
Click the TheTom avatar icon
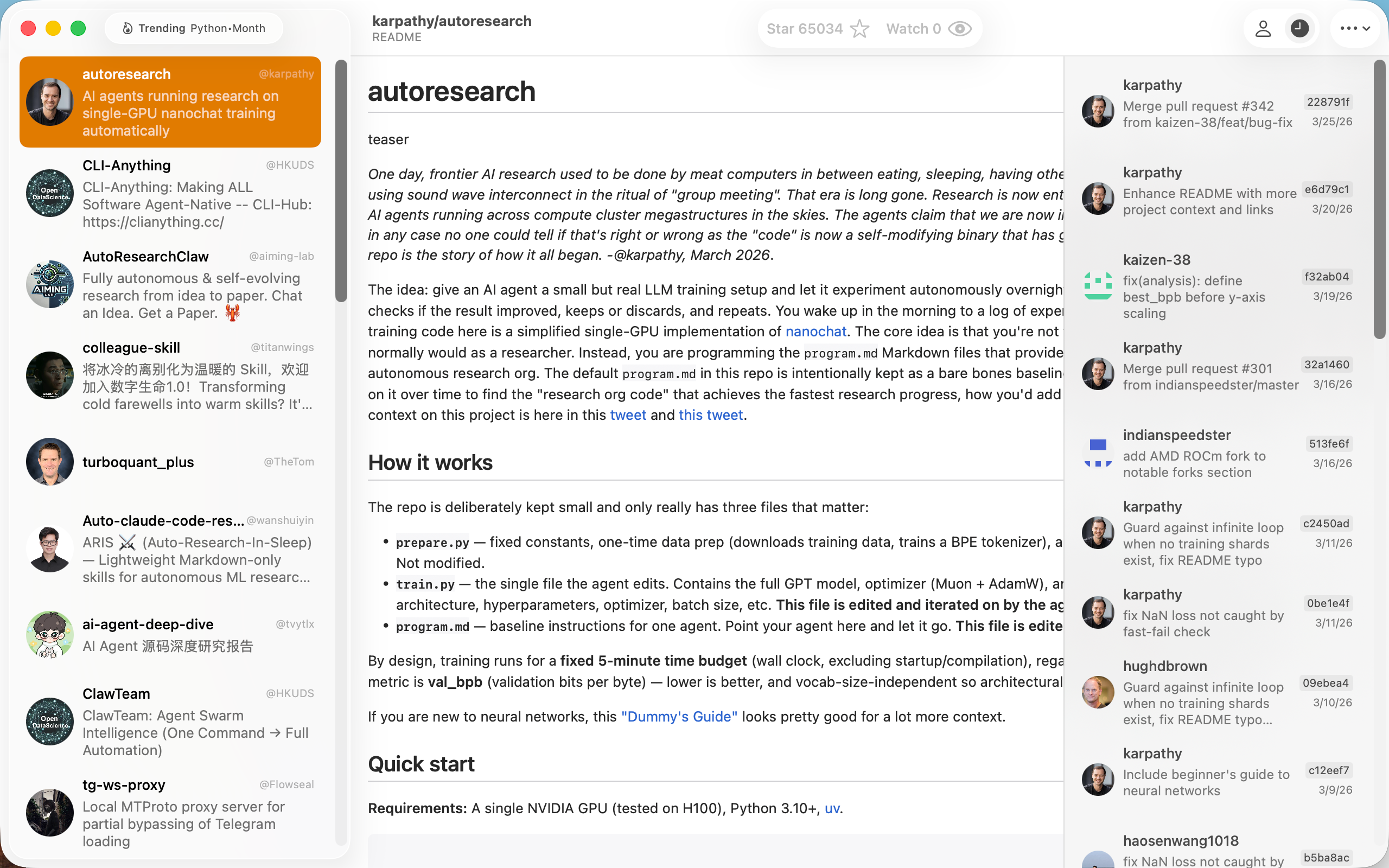[x=50, y=462]
